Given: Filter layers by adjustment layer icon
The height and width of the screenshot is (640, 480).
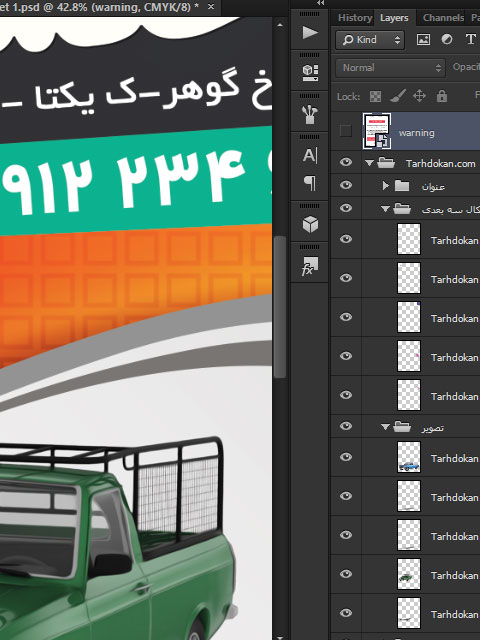Looking at the screenshot, I should (447, 40).
